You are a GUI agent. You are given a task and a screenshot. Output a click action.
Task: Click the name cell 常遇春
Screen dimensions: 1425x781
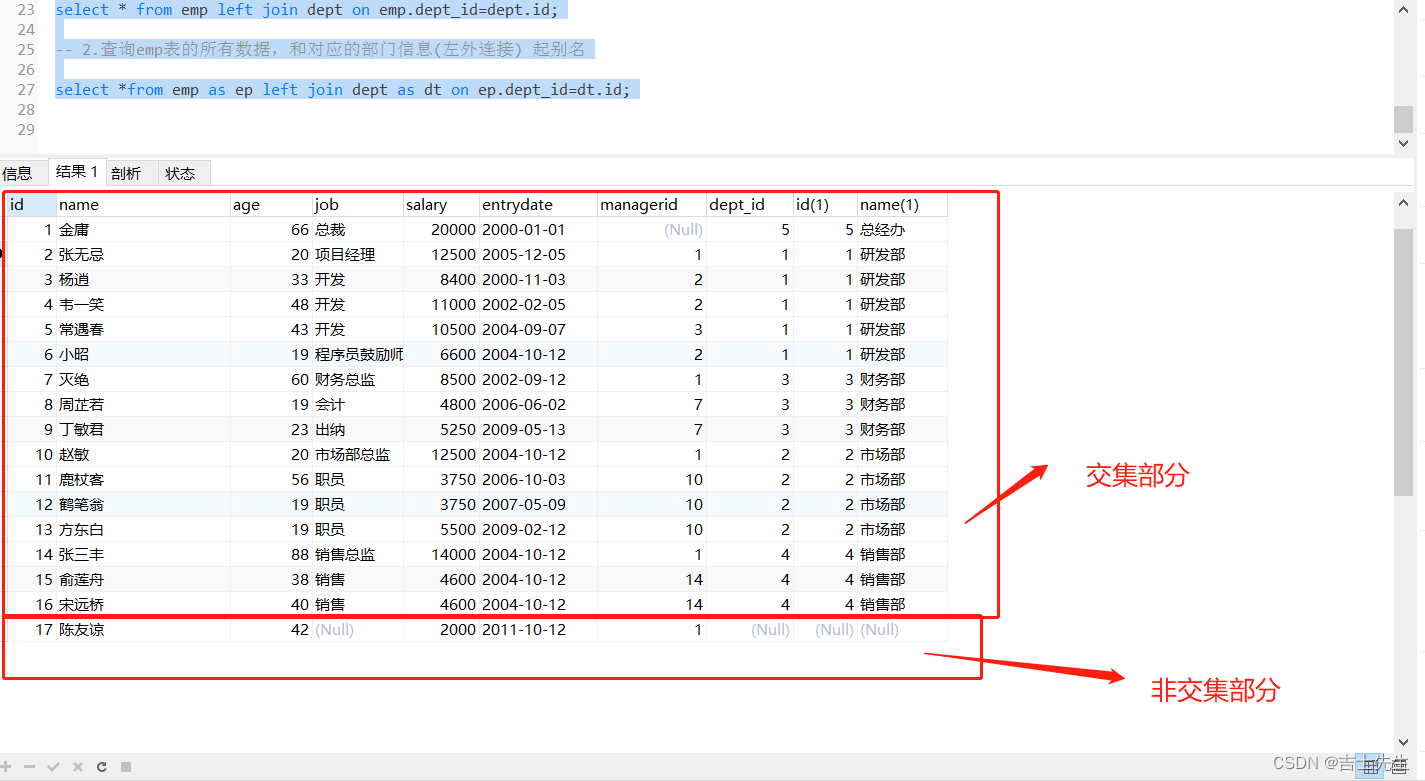pyautogui.click(x=144, y=329)
